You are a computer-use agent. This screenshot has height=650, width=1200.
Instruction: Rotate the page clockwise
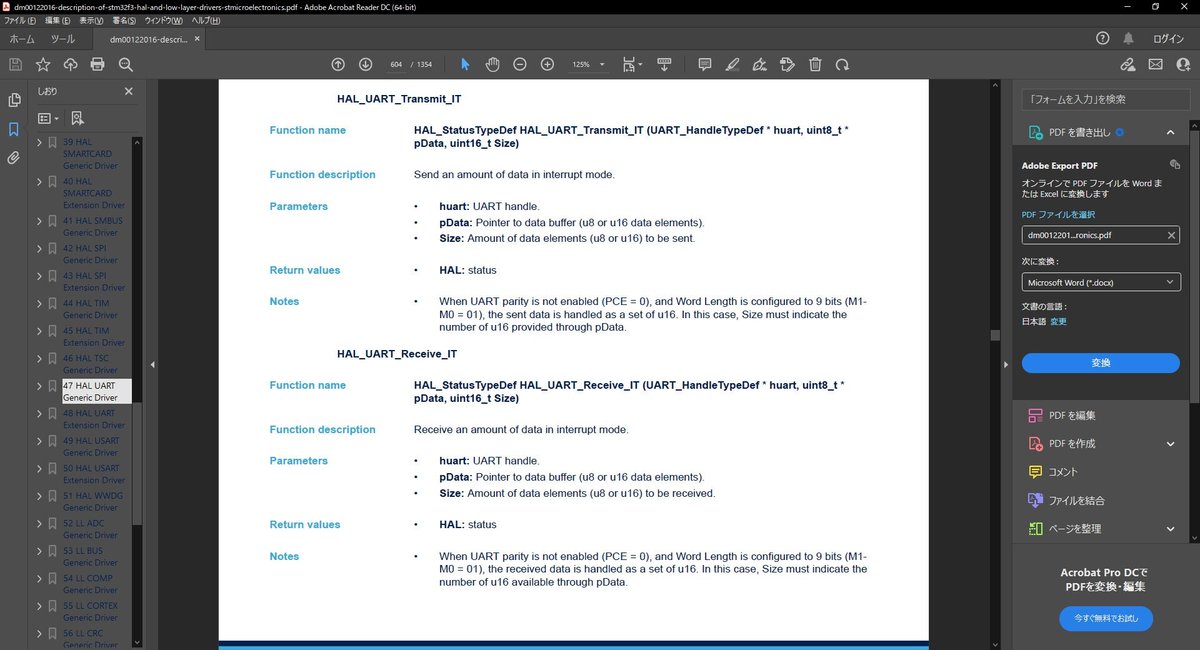(842, 64)
